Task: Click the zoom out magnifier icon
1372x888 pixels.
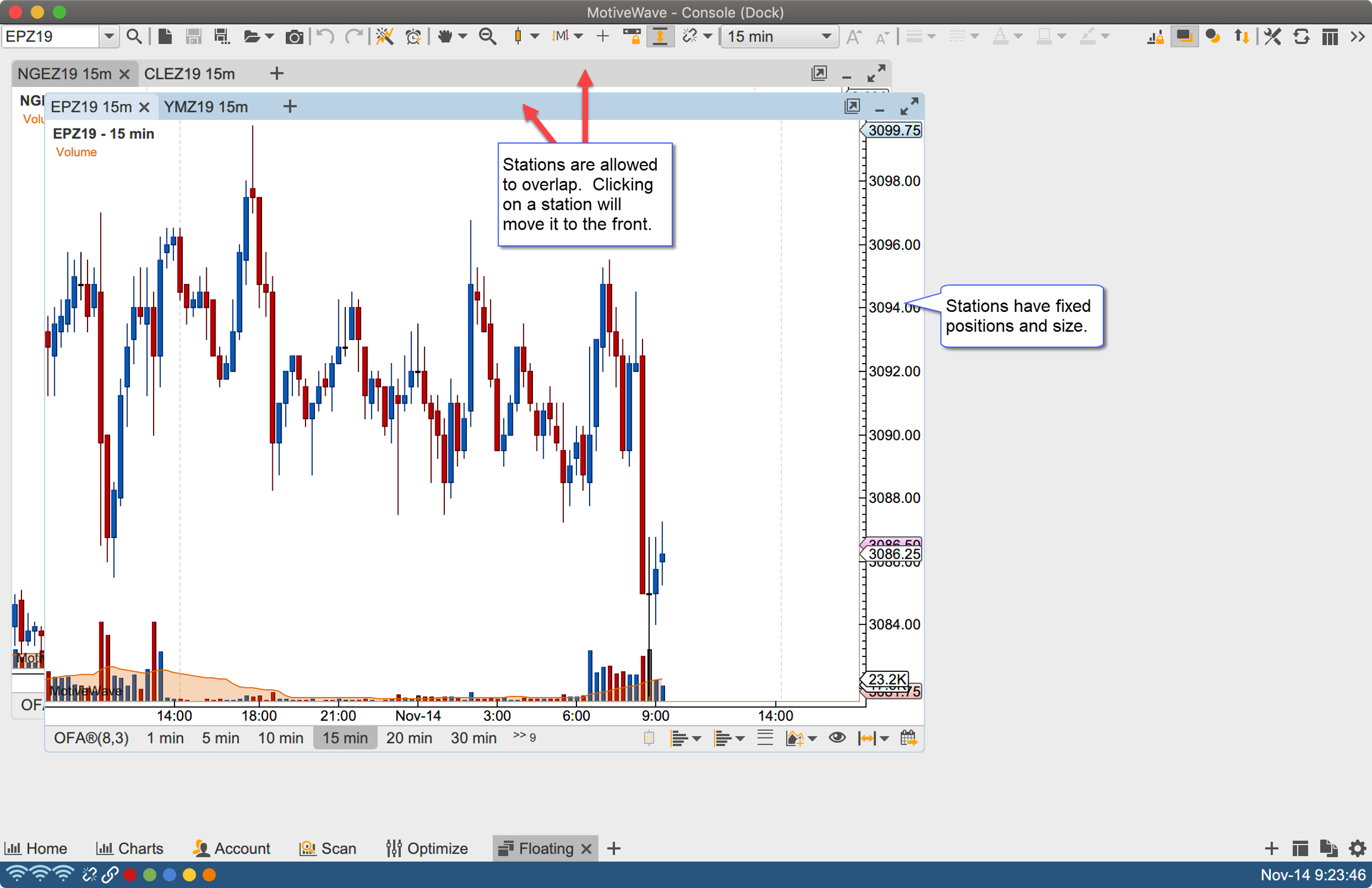Action: click(488, 37)
